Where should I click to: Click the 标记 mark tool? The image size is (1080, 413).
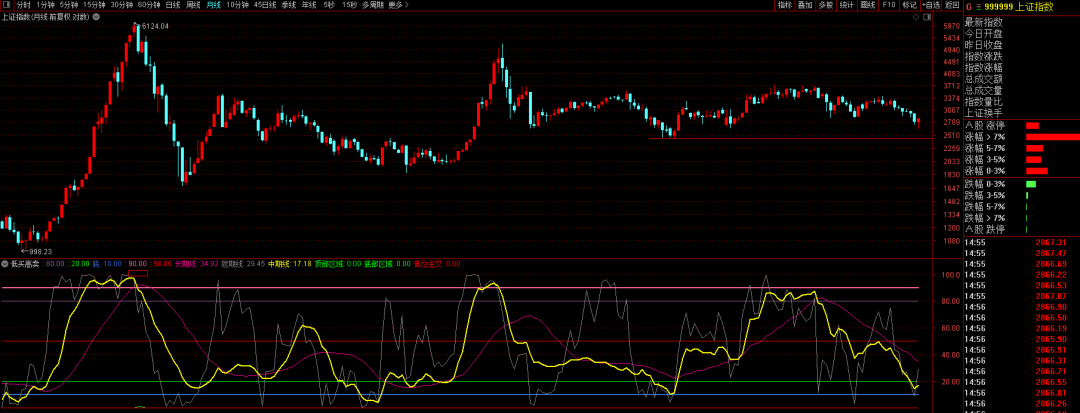(909, 5)
